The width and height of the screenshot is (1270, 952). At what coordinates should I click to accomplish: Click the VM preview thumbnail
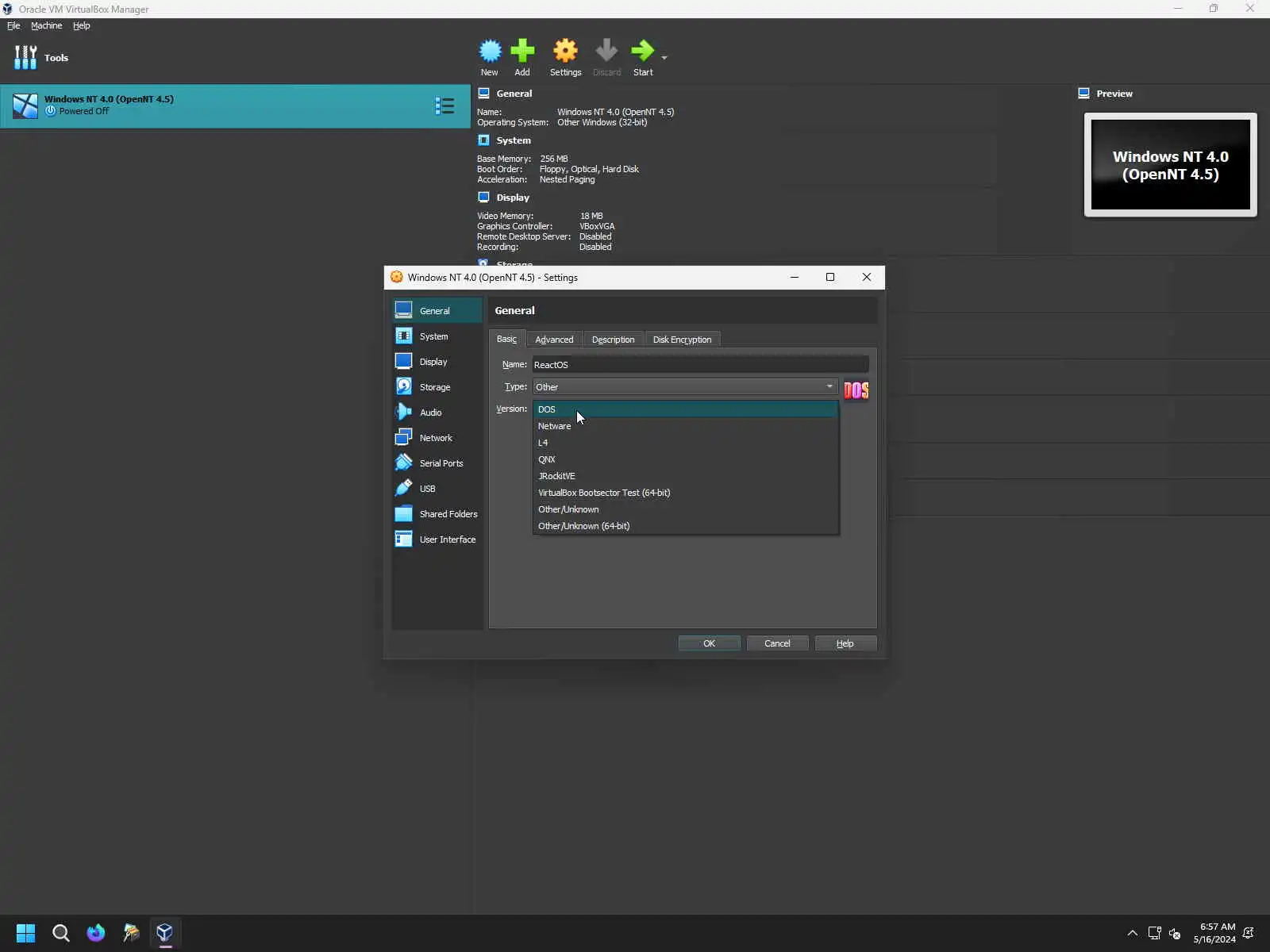(x=1171, y=165)
